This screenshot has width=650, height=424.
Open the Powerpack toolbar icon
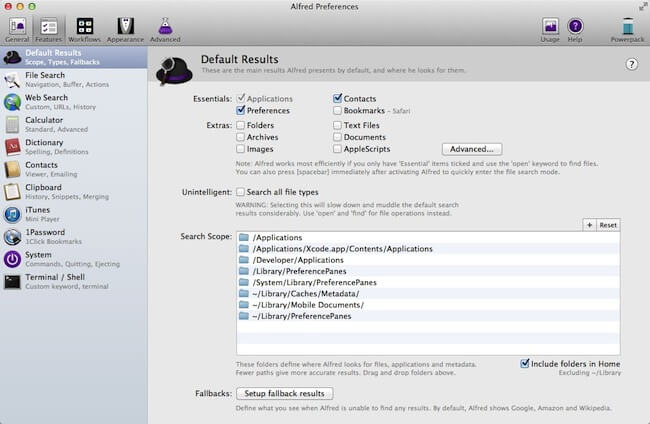click(x=628, y=26)
